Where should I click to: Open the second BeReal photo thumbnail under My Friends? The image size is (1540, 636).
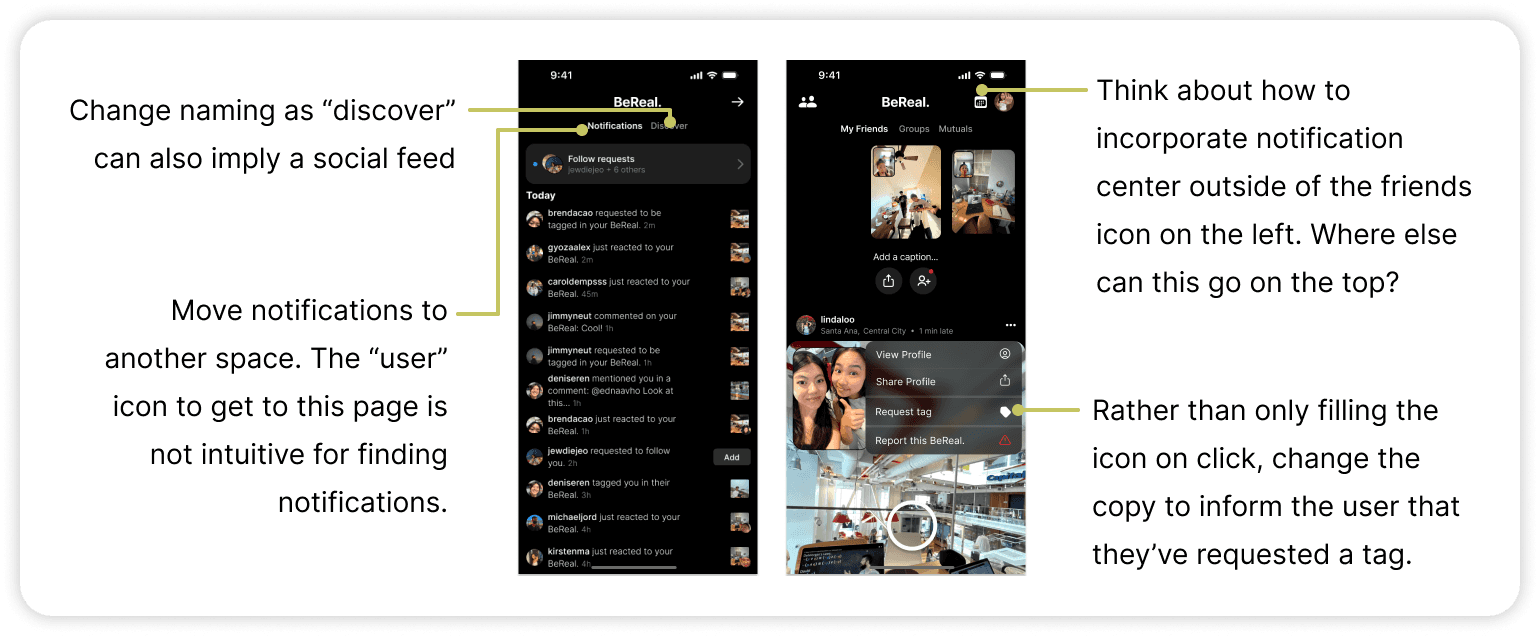pyautogui.click(x=983, y=191)
